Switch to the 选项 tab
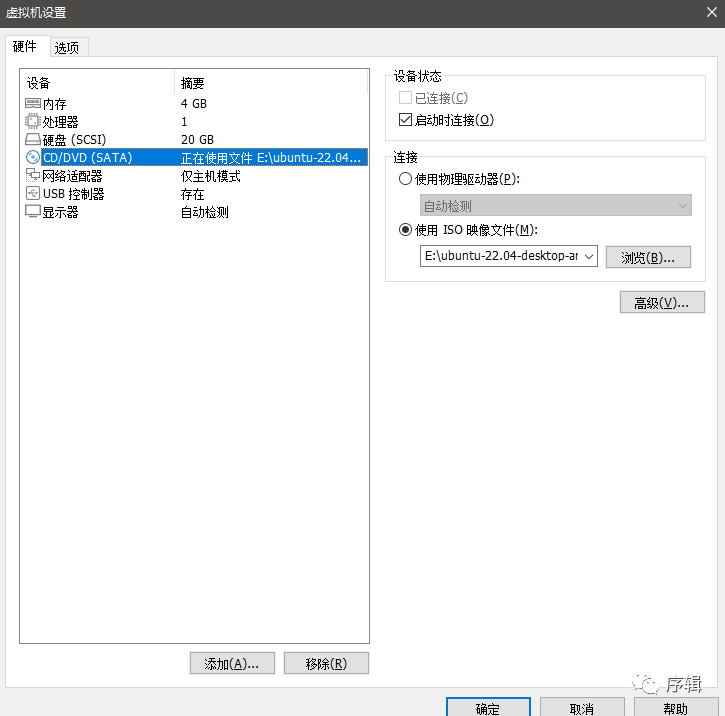This screenshot has height=716, width=725. (x=67, y=48)
